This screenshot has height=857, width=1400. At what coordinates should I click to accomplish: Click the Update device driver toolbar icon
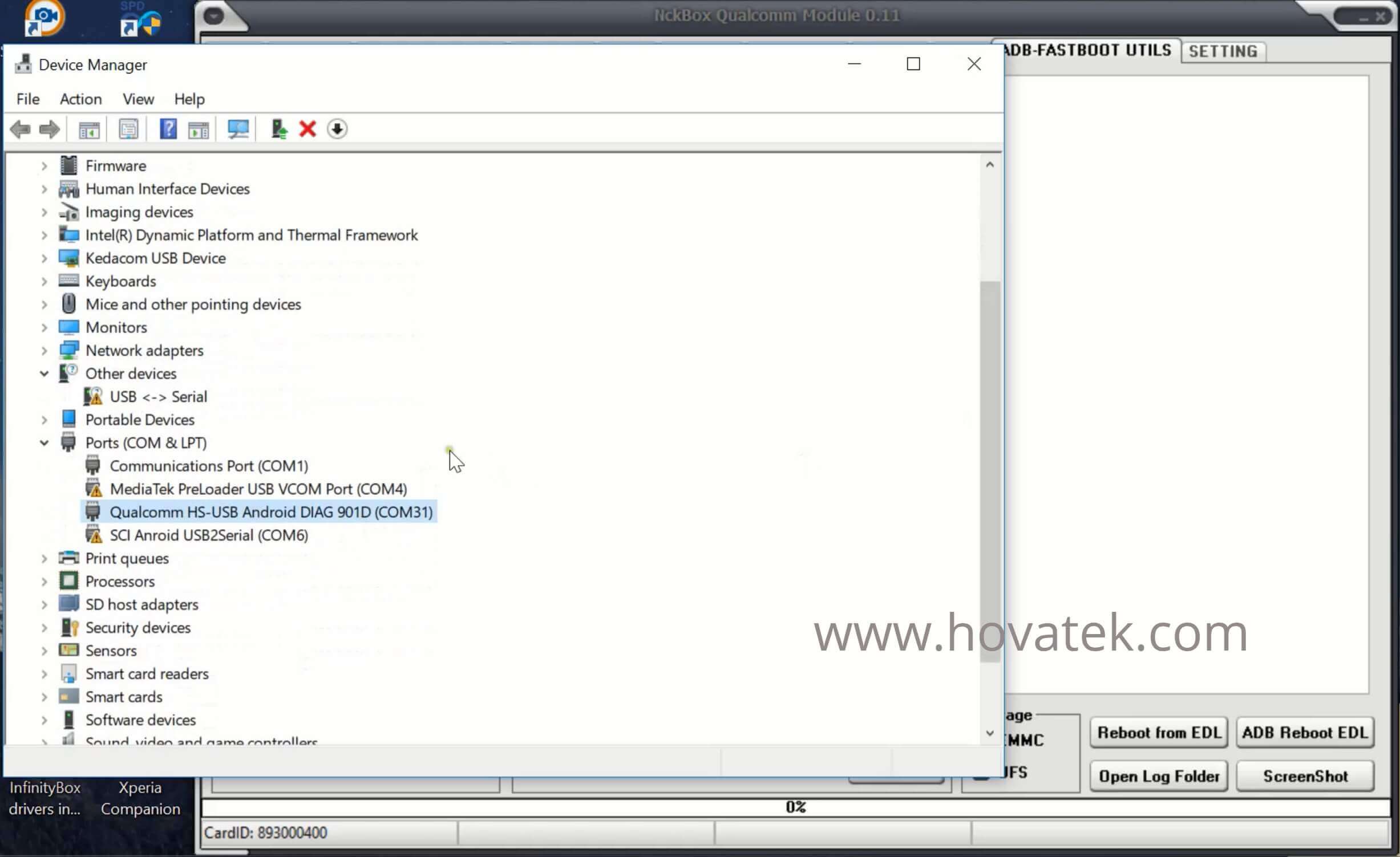[x=279, y=129]
